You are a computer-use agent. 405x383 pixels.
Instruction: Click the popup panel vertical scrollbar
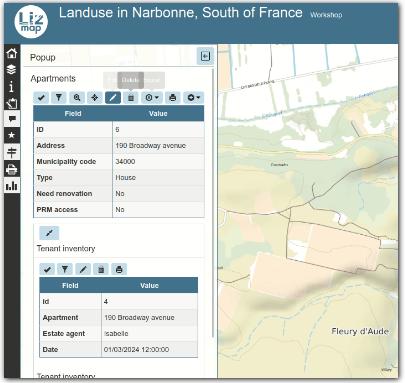pos(213,203)
